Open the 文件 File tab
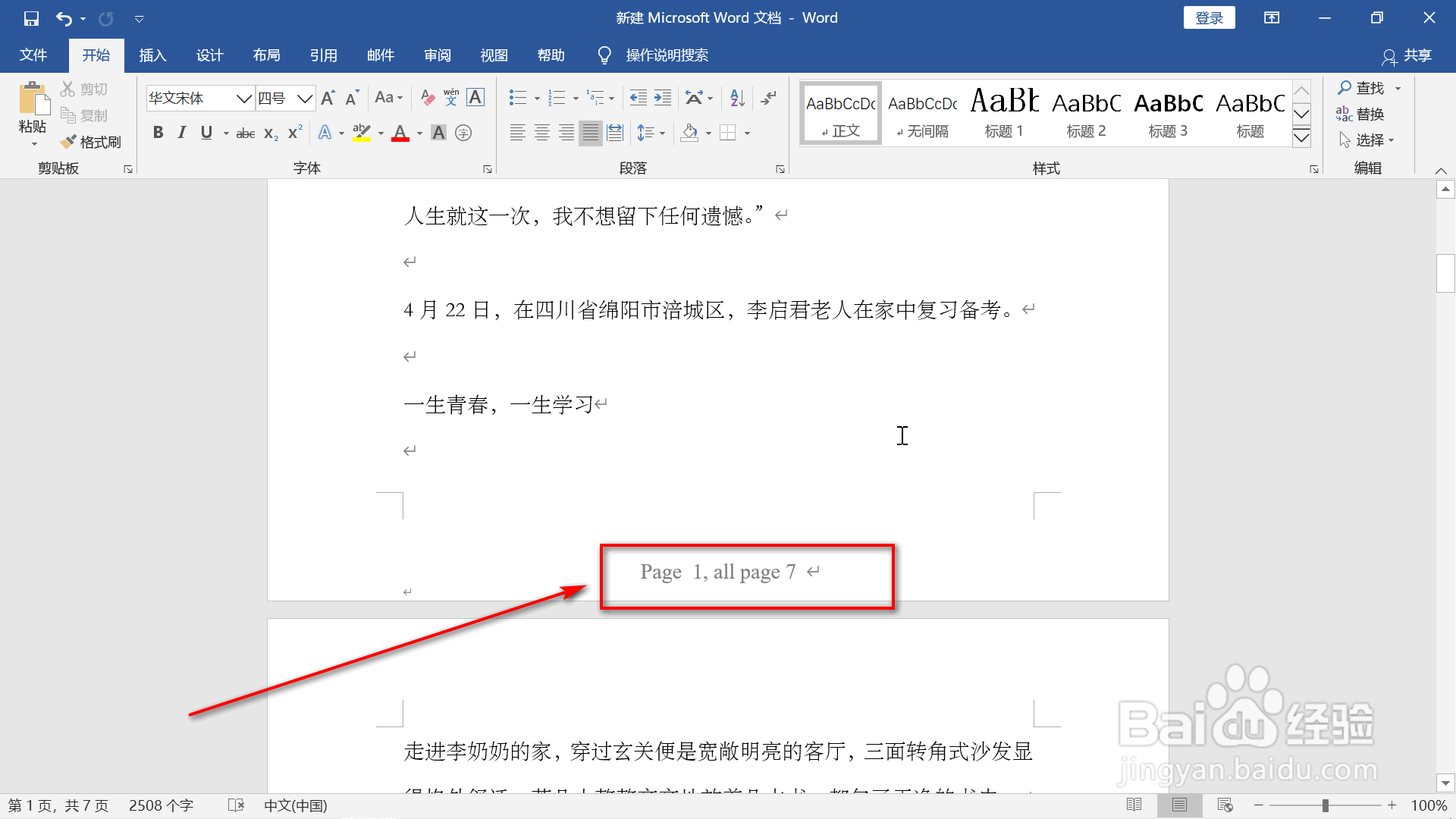The height and width of the screenshot is (819, 1456). click(33, 55)
